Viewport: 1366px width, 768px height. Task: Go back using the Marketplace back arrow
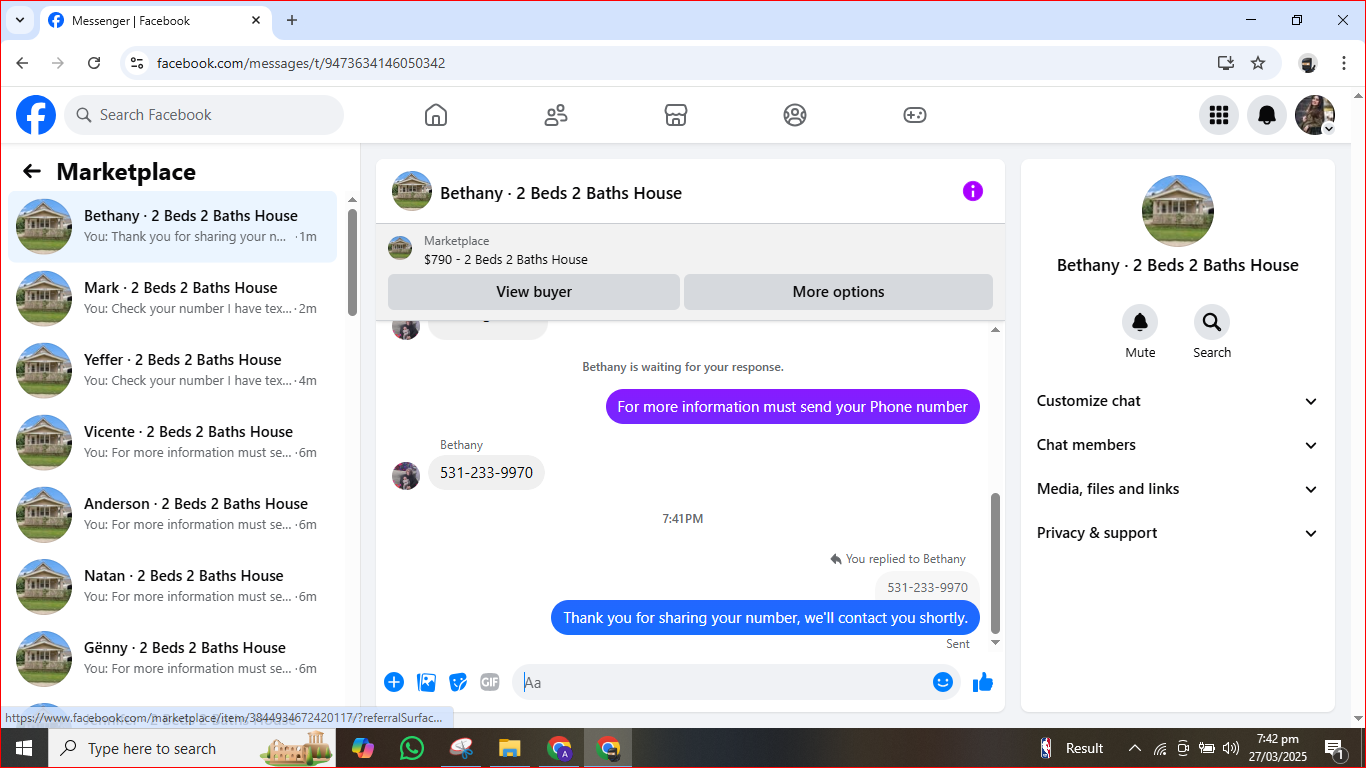(x=32, y=171)
